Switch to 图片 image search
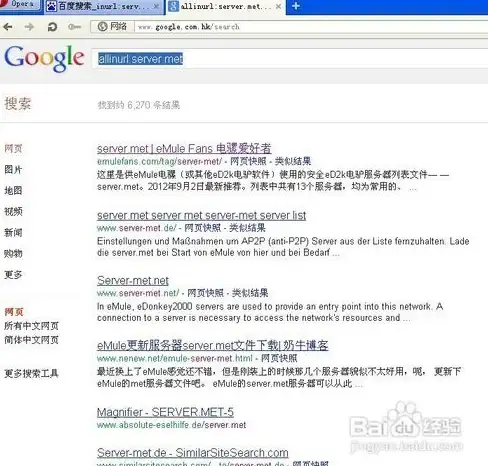The height and width of the screenshot is (466, 488). pos(13,169)
